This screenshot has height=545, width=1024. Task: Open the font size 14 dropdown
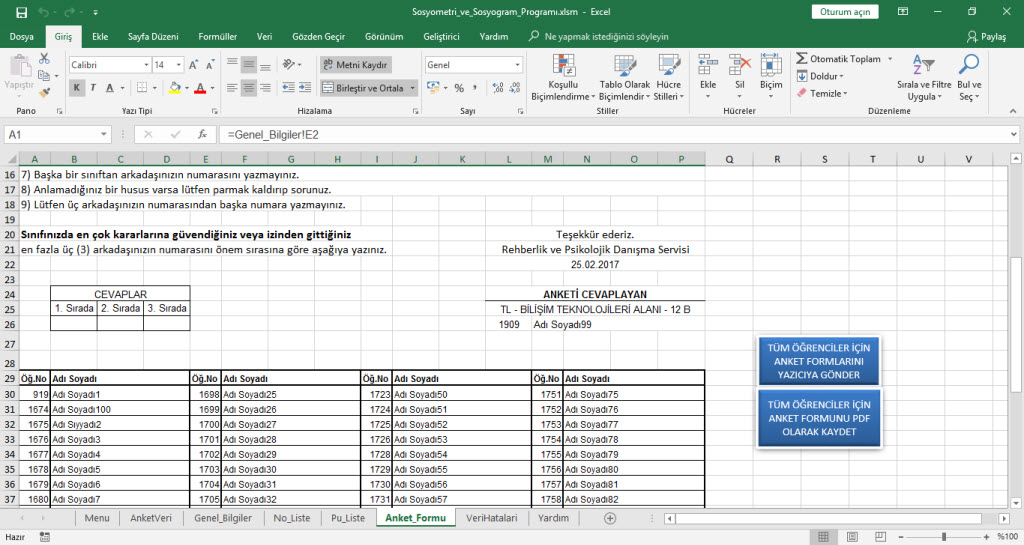pos(178,65)
